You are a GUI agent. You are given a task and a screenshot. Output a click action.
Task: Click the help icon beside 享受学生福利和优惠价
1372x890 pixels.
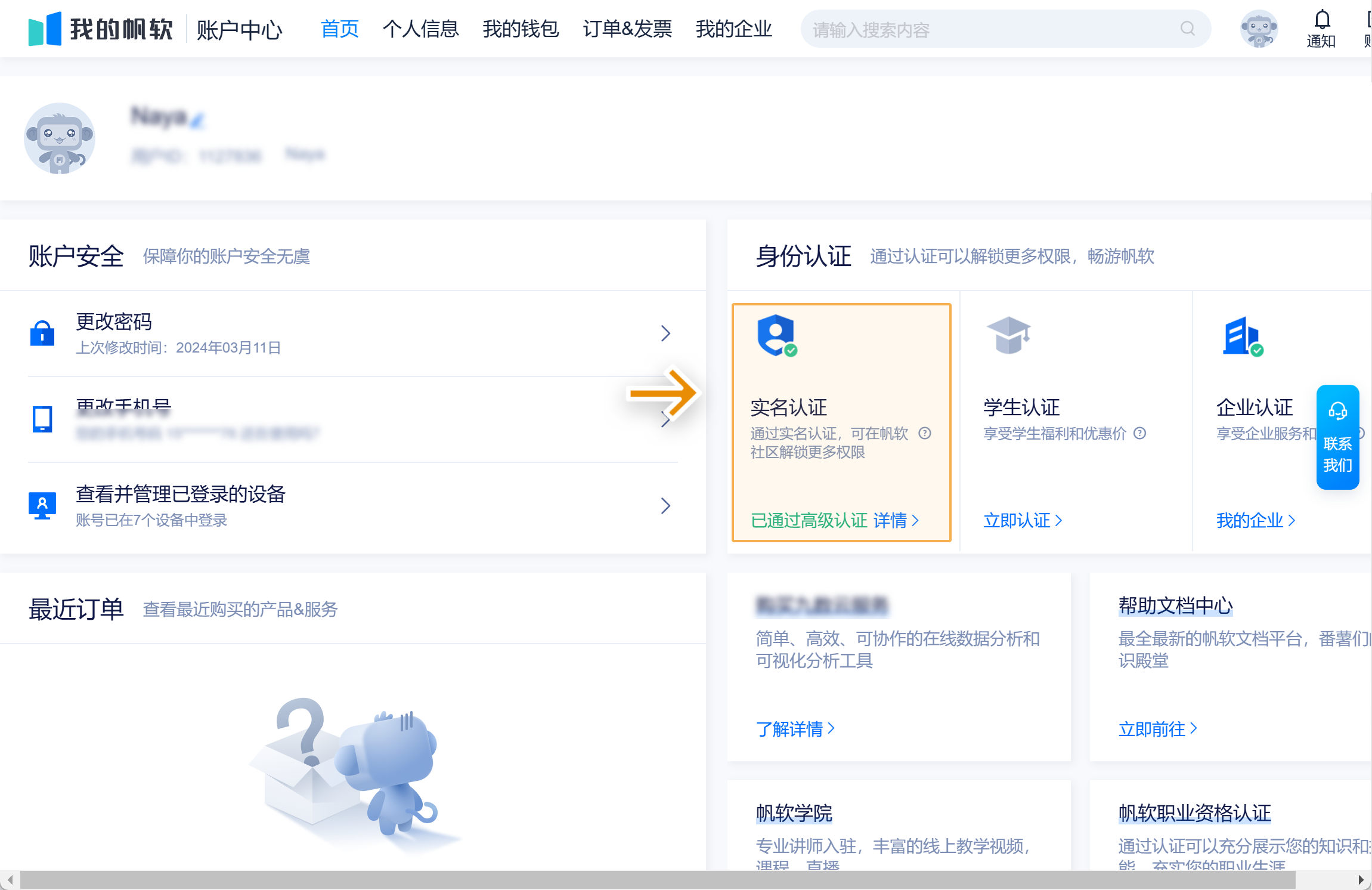[1139, 433]
